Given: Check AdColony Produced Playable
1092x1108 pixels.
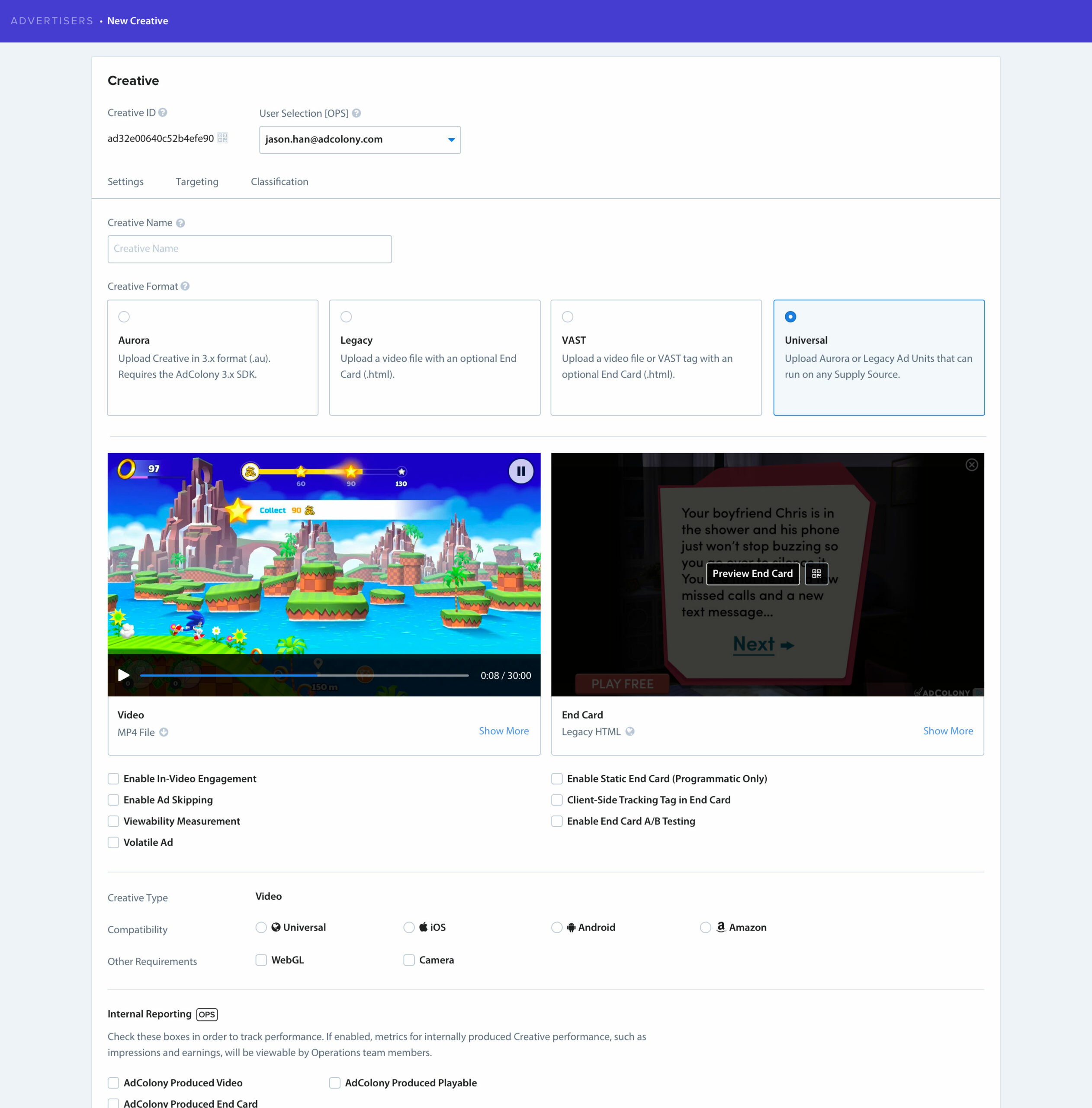Looking at the screenshot, I should point(335,1083).
